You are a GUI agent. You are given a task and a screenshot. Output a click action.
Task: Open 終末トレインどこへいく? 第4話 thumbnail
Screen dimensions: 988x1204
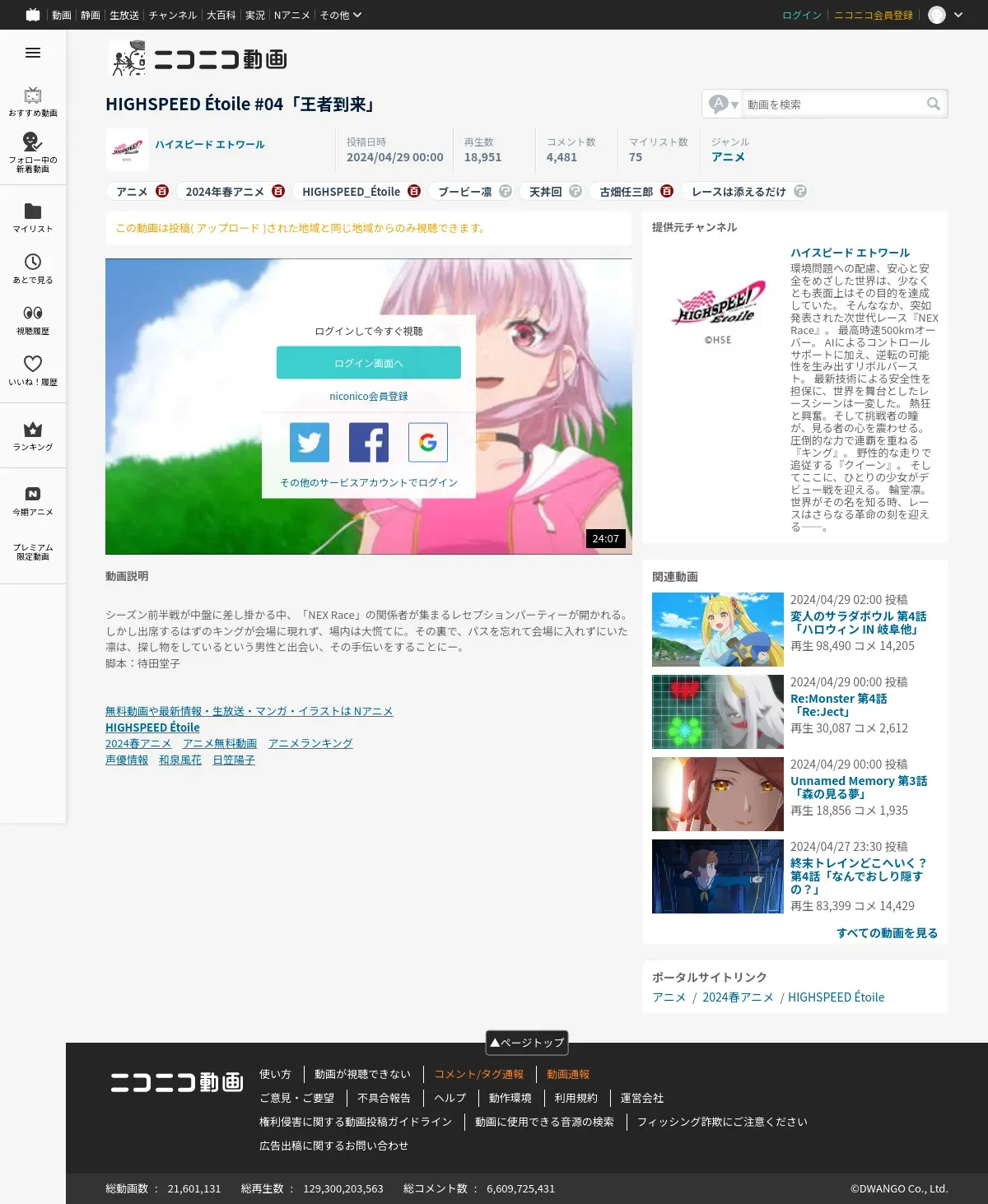718,876
